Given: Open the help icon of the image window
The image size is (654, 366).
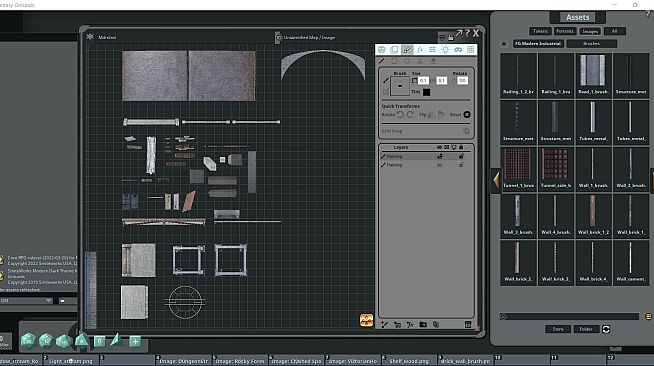Looking at the screenshot, I should pyautogui.click(x=467, y=33).
